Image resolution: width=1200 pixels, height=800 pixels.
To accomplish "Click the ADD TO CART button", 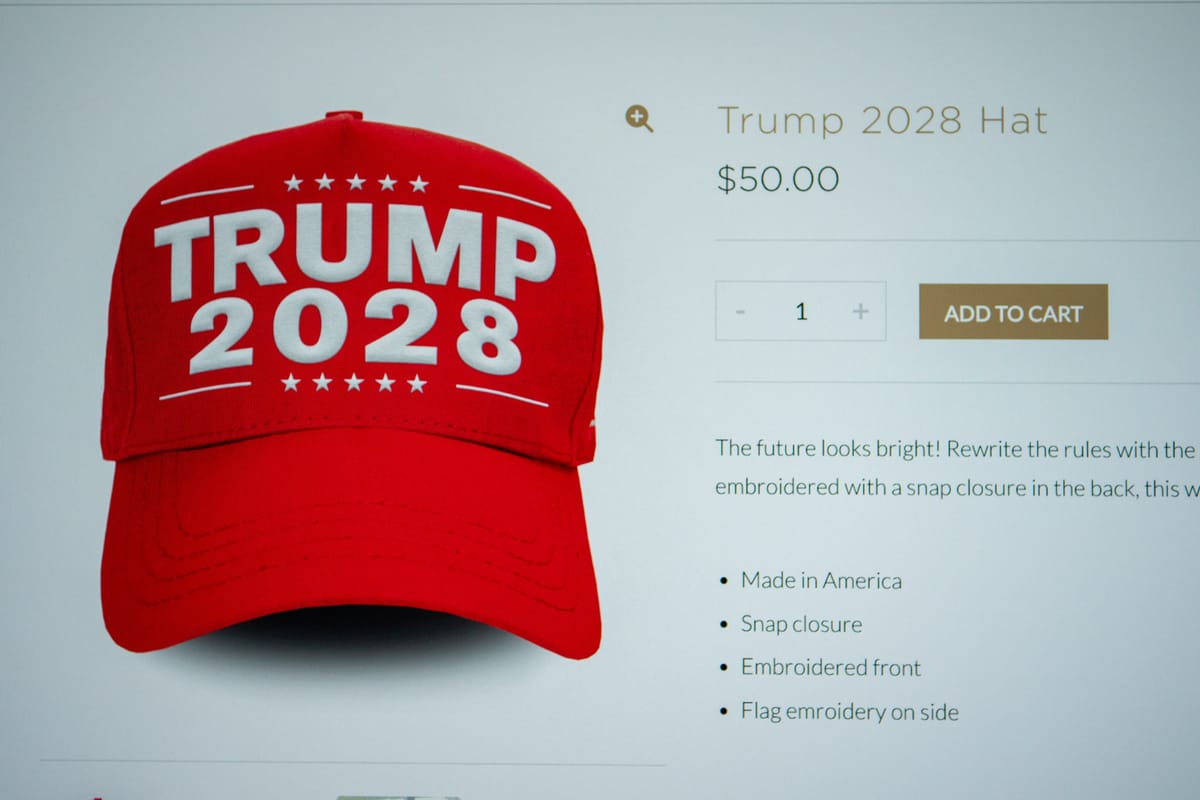I will pyautogui.click(x=1013, y=312).
